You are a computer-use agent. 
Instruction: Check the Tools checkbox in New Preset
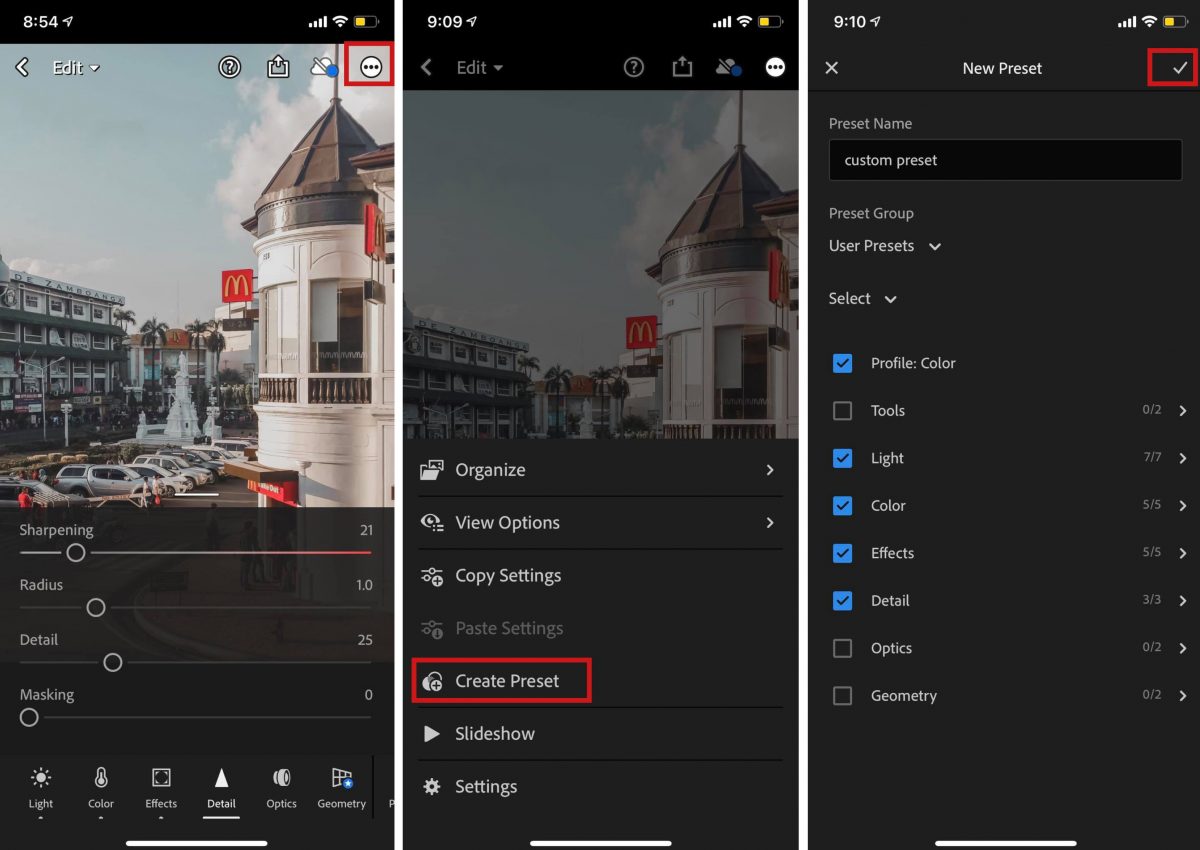(843, 411)
